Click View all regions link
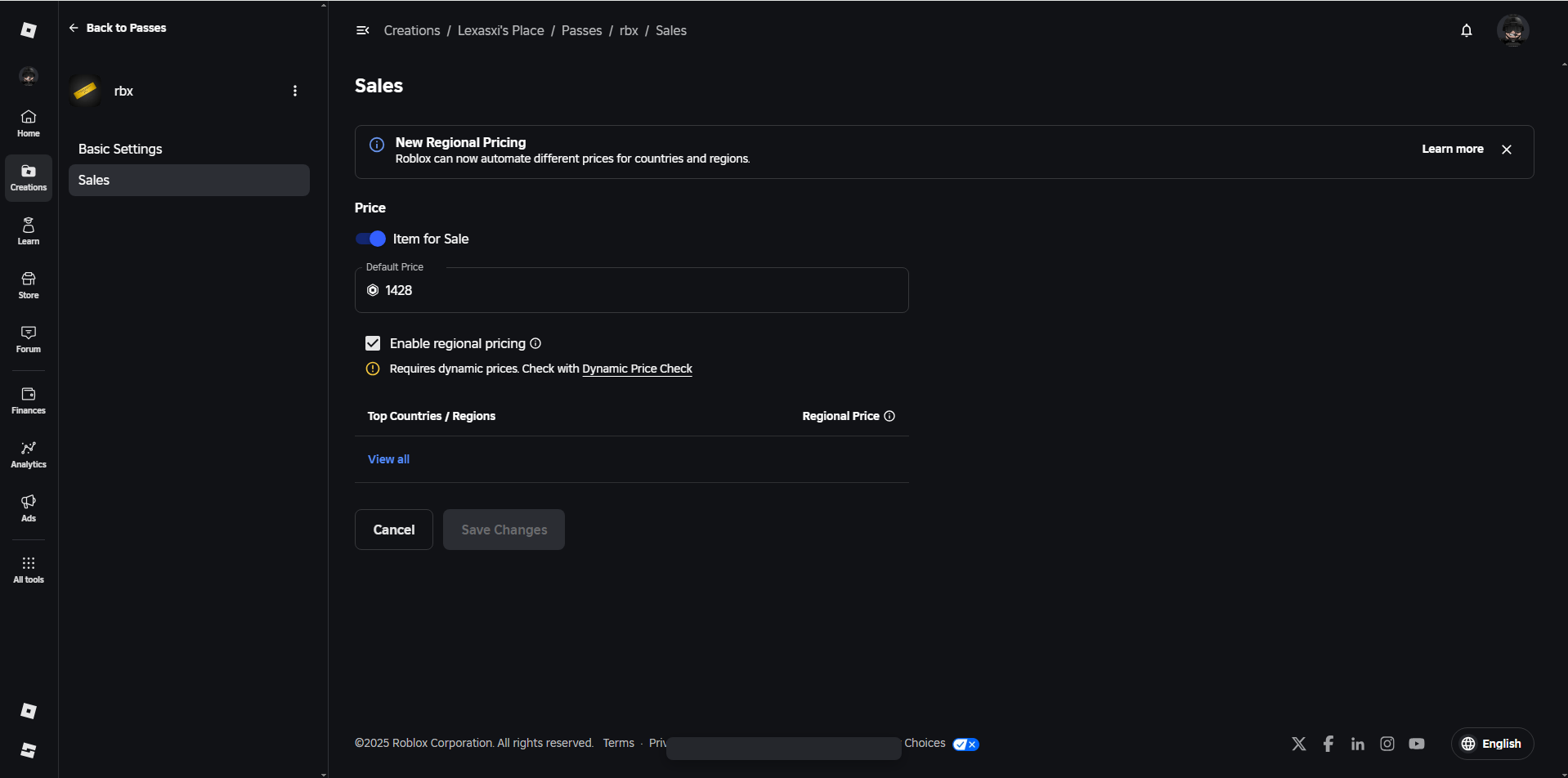The image size is (1568, 778). pyautogui.click(x=388, y=459)
